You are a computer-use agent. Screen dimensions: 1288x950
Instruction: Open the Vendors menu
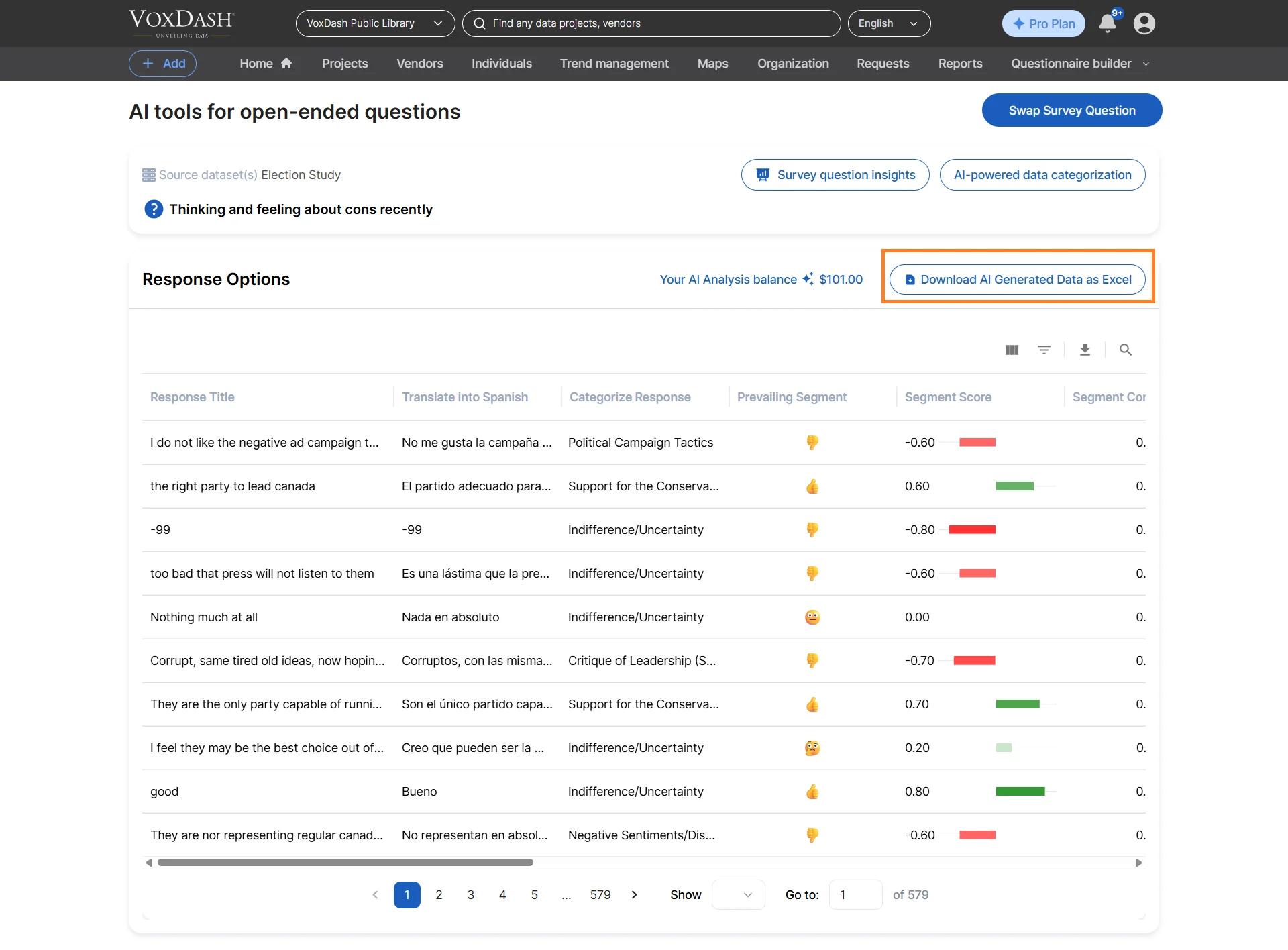(420, 64)
